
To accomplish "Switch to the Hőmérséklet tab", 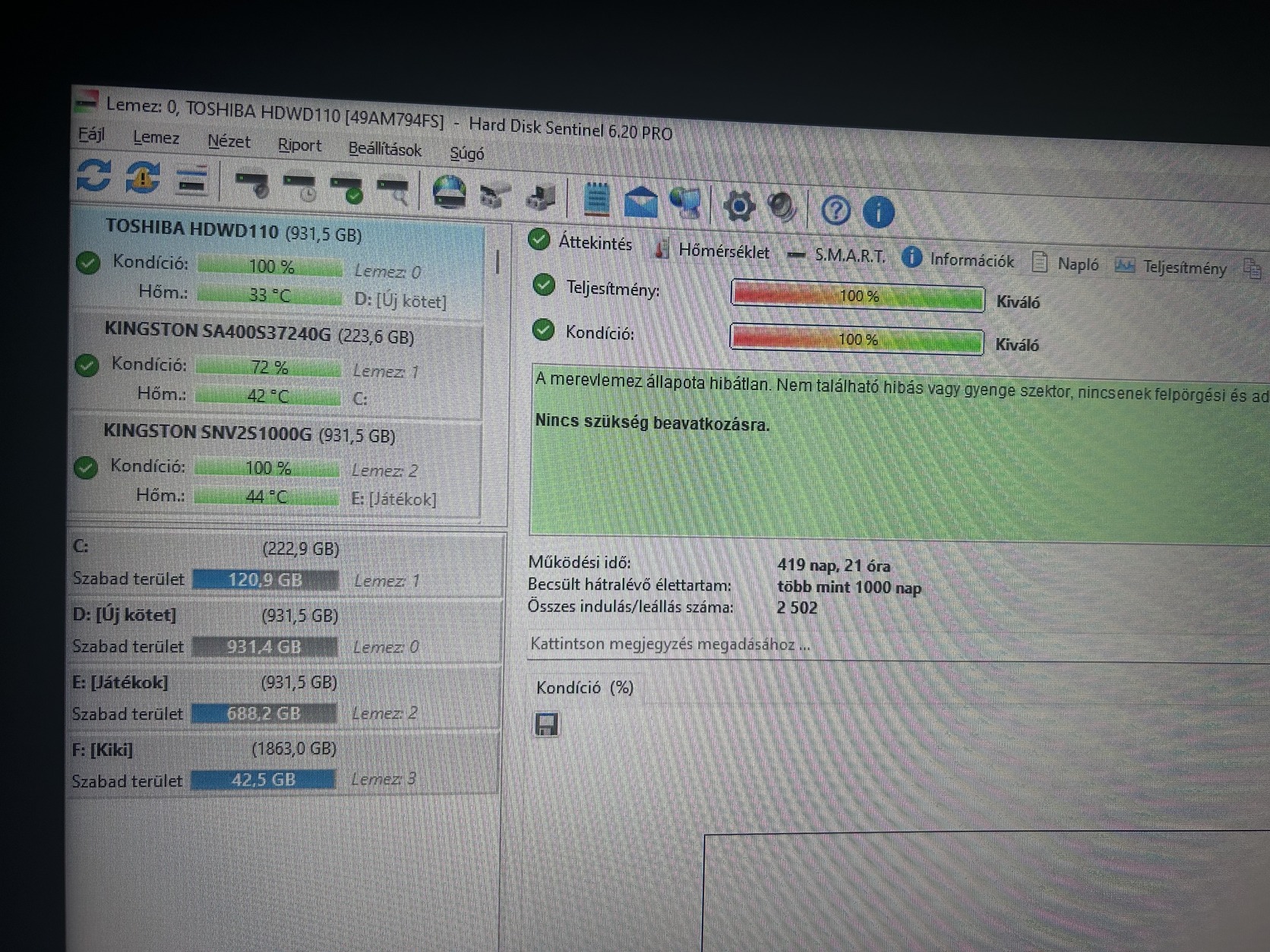I will tap(712, 250).
